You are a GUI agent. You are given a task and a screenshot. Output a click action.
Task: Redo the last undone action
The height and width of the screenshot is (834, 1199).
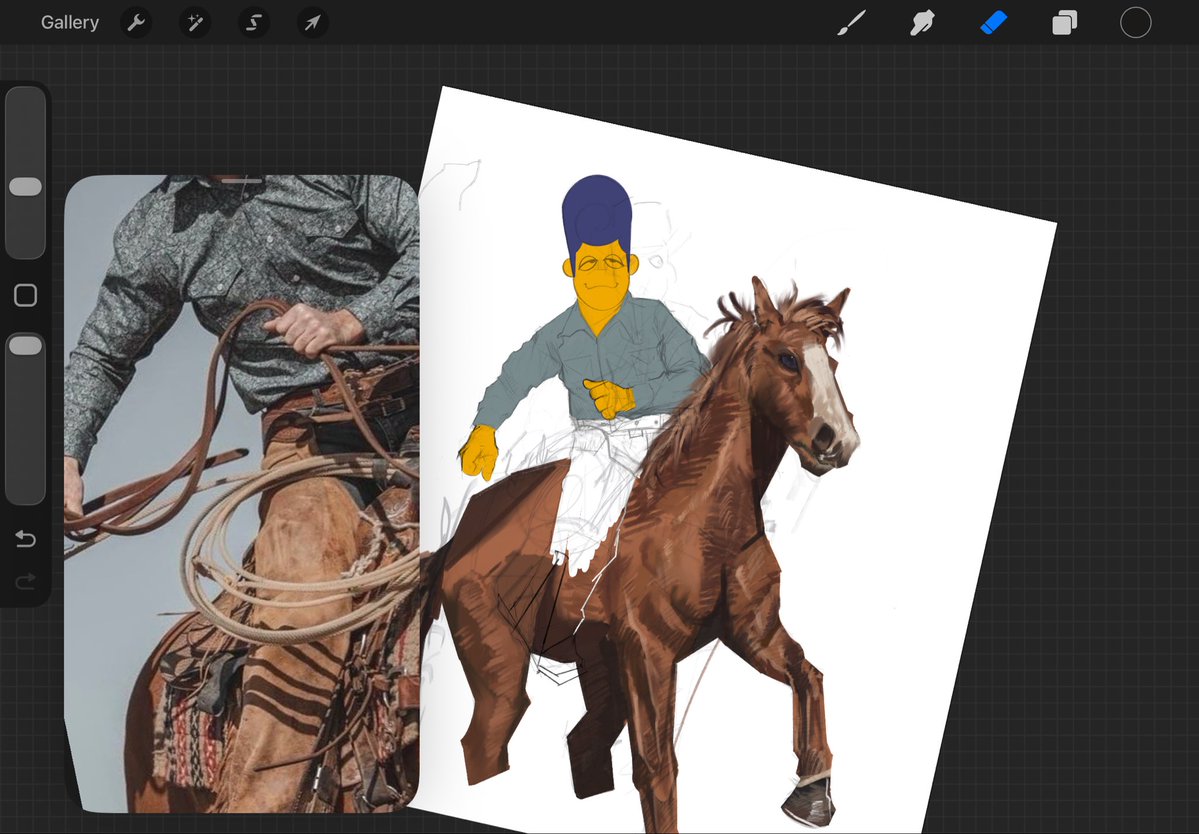tap(25, 583)
